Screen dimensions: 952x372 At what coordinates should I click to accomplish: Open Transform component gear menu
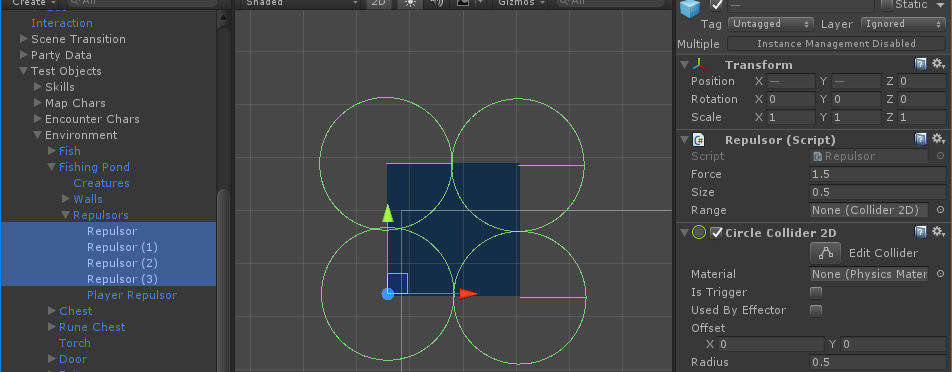click(938, 64)
